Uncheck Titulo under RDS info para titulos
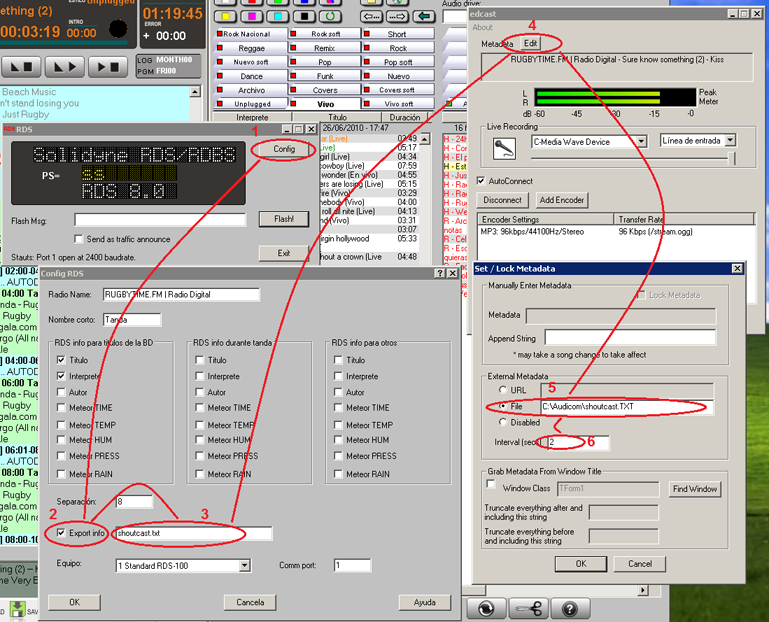This screenshot has width=769, height=622. click(x=61, y=360)
